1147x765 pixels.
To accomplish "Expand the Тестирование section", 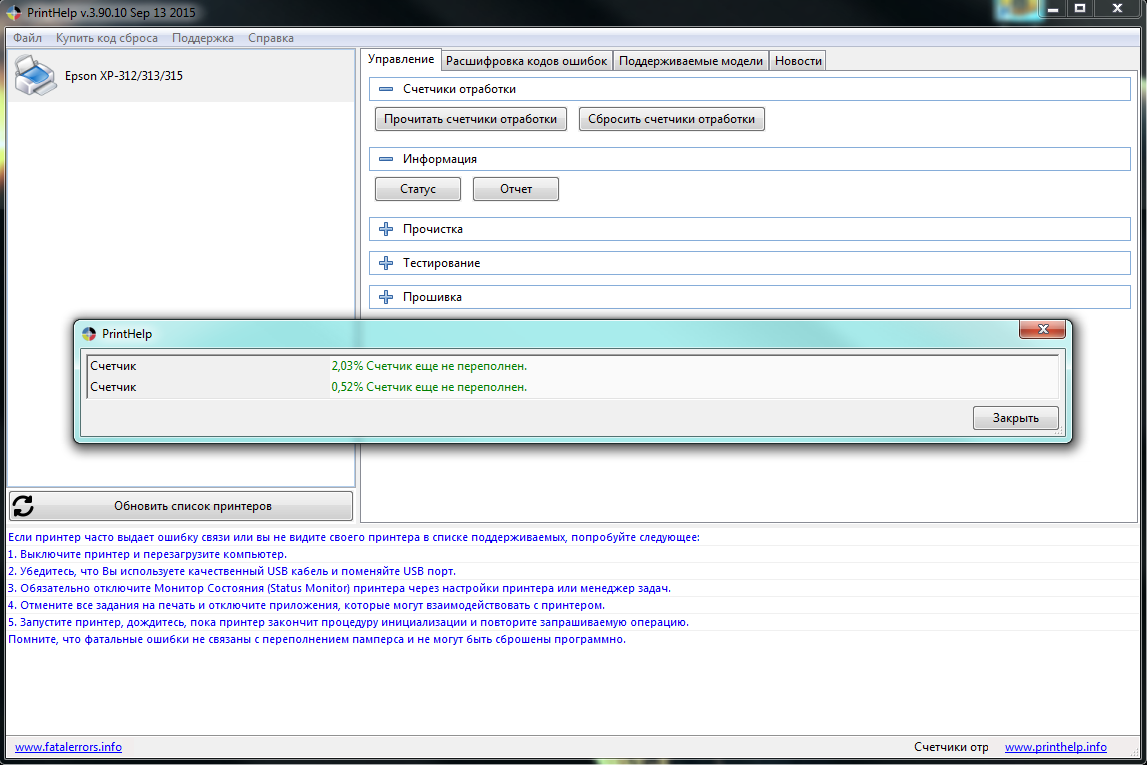I will (386, 263).
